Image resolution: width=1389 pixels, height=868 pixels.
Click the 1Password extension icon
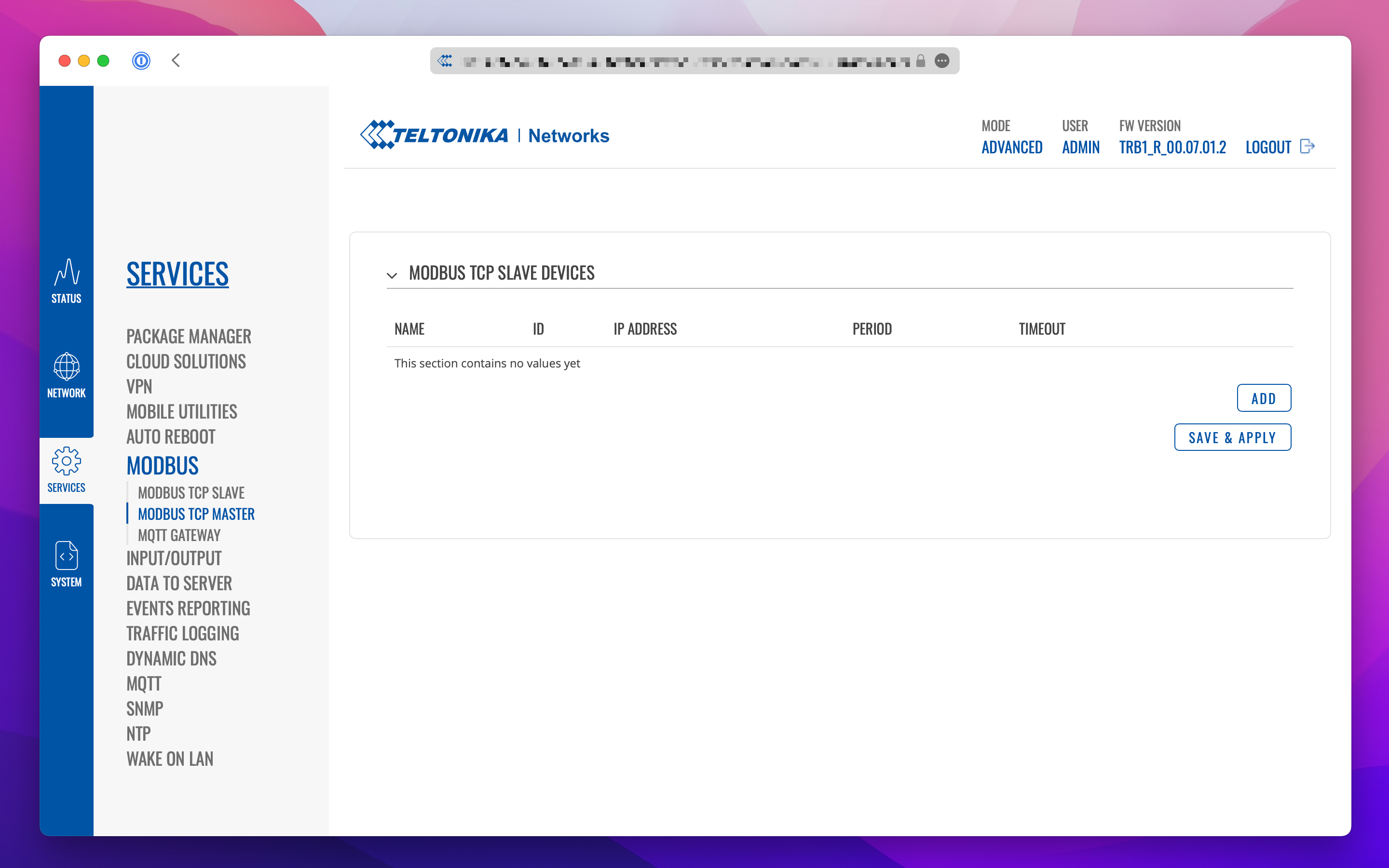point(141,60)
